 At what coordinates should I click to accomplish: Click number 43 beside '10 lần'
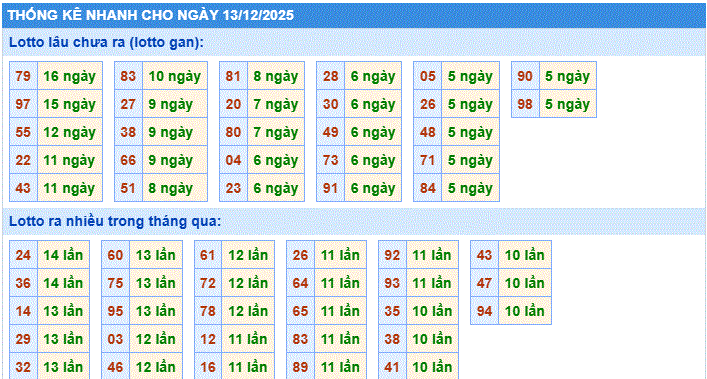[x=484, y=255]
